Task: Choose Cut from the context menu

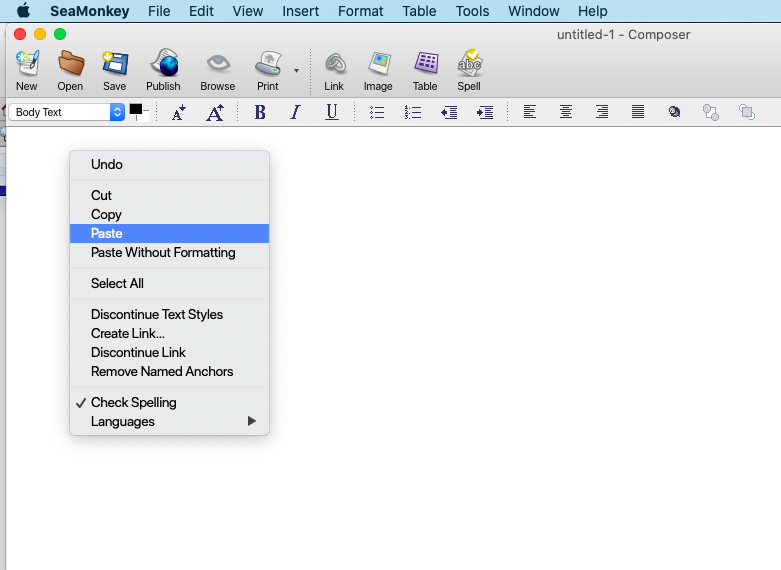Action: tap(169, 195)
